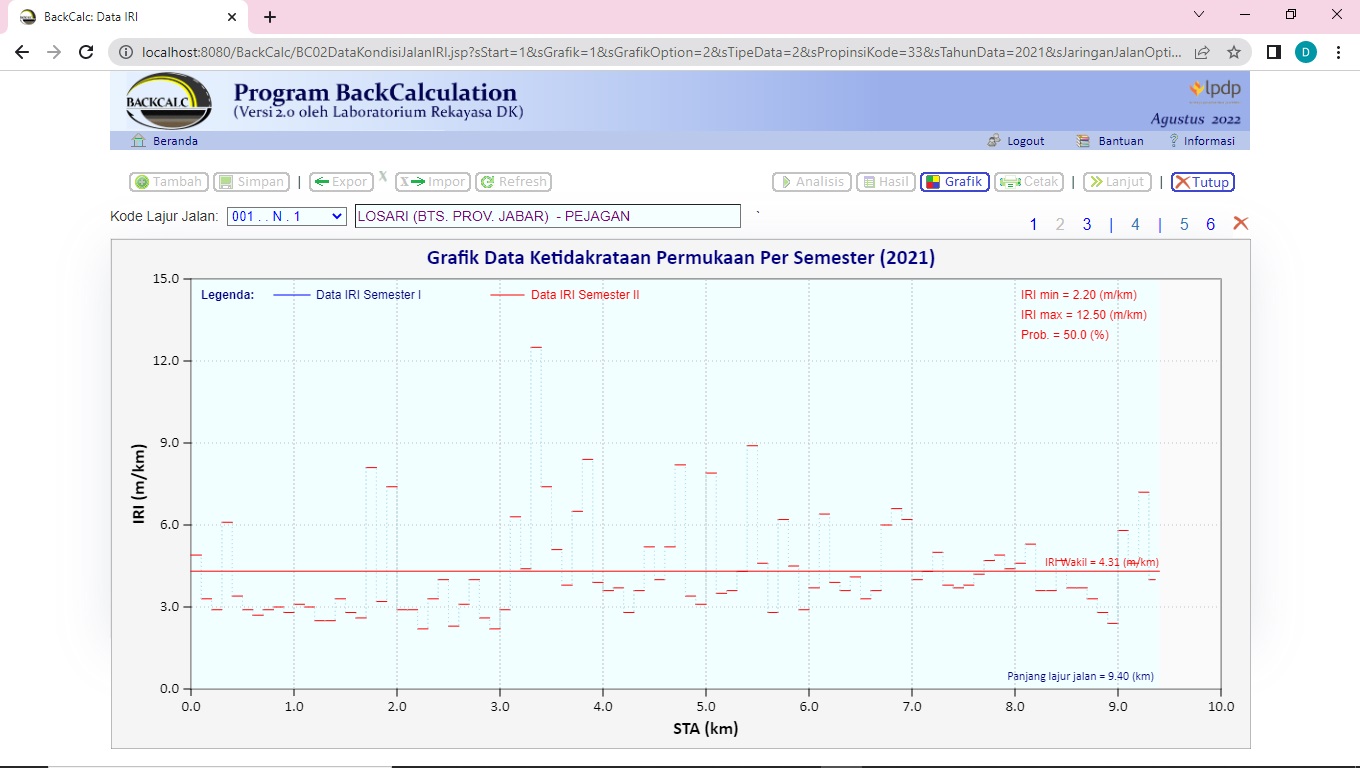1360x768 pixels.
Task: Go to chart page 1
Action: pos(1034,224)
